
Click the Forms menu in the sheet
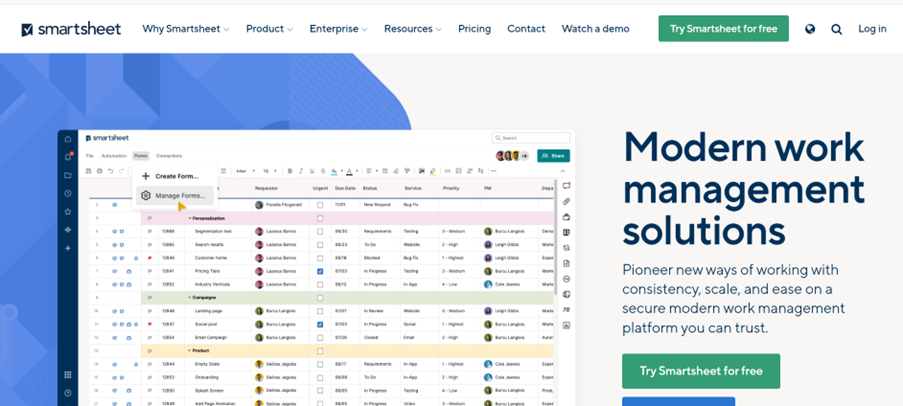(141, 156)
